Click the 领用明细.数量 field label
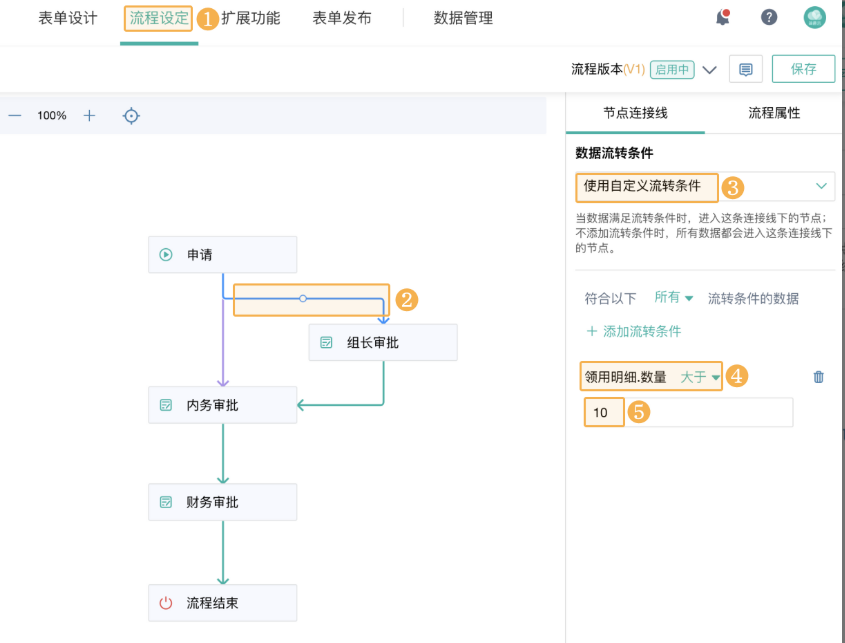Viewport: 845px width, 643px height. [x=626, y=377]
